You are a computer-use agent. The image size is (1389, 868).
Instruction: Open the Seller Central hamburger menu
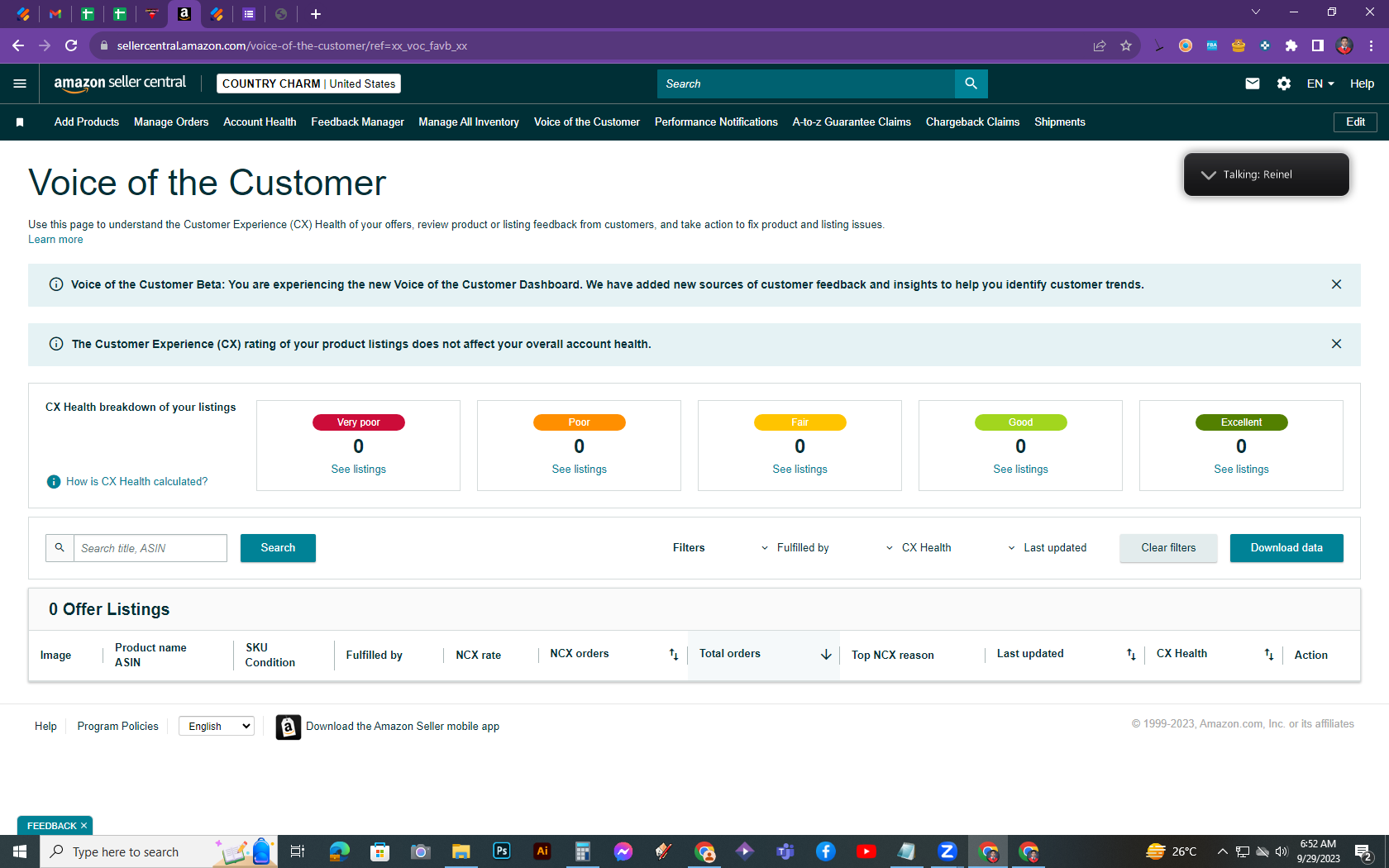click(x=20, y=83)
